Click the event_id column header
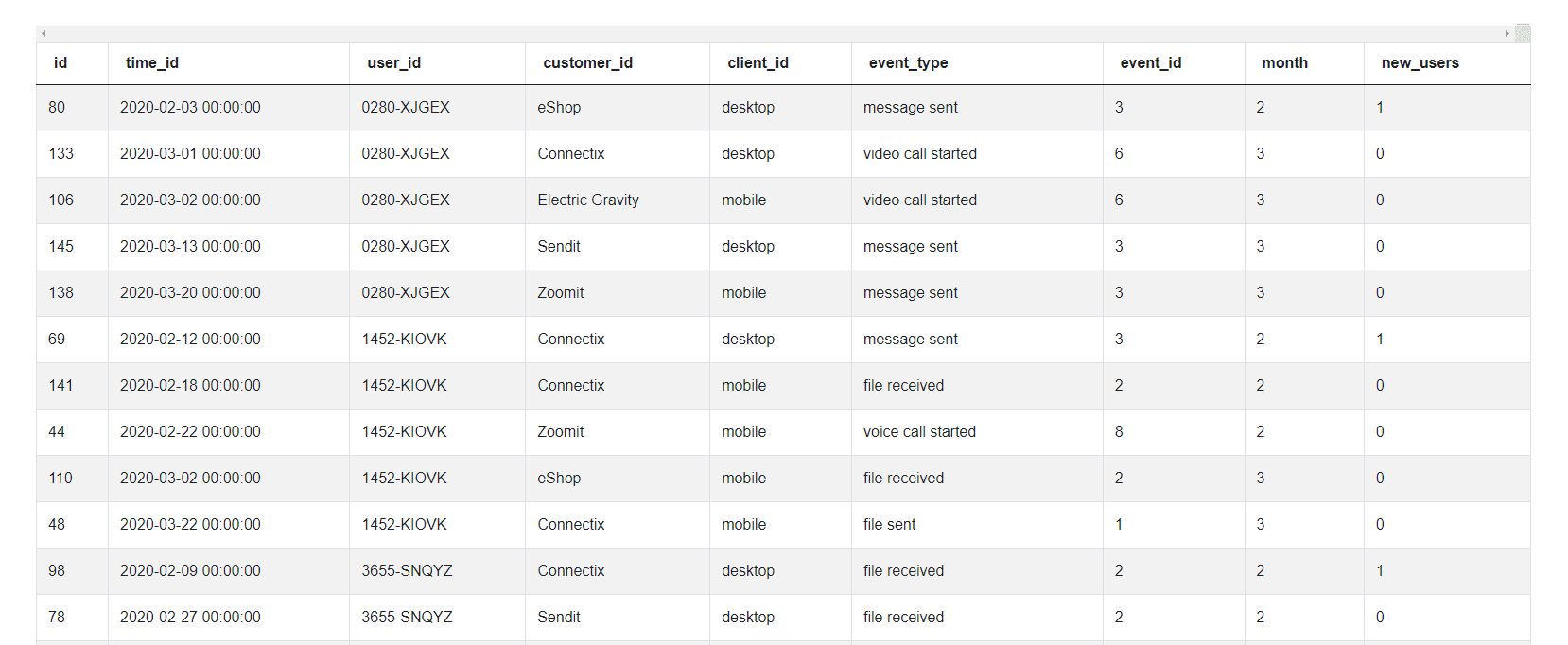 tap(1150, 62)
